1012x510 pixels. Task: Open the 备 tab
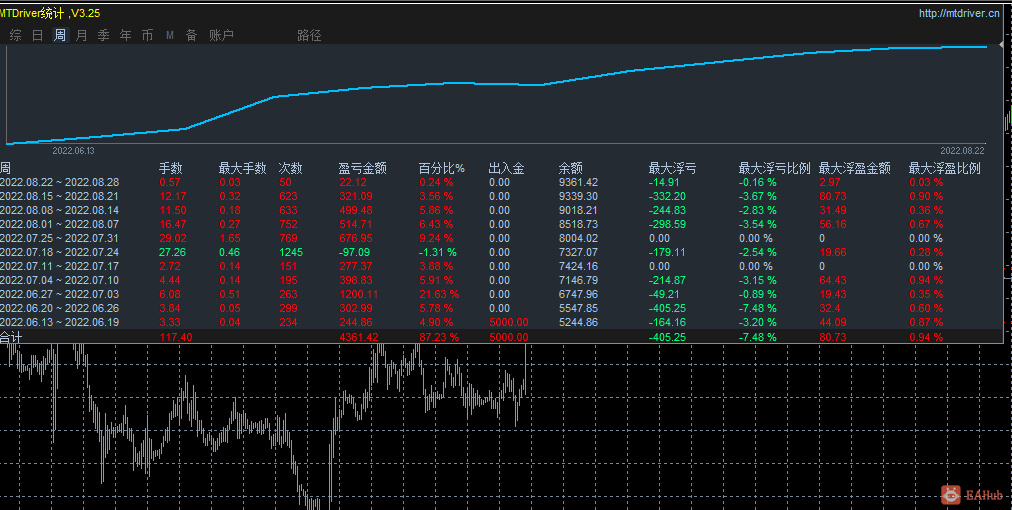point(192,36)
